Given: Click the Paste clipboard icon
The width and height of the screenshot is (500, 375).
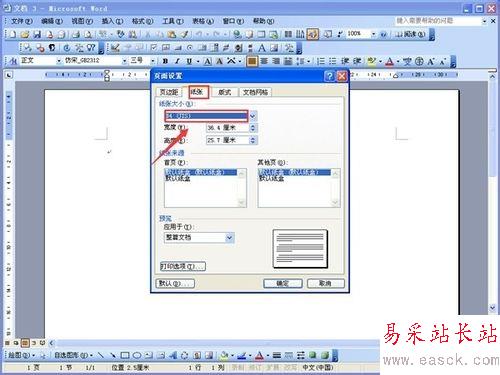Looking at the screenshot, I should tap(172, 34).
